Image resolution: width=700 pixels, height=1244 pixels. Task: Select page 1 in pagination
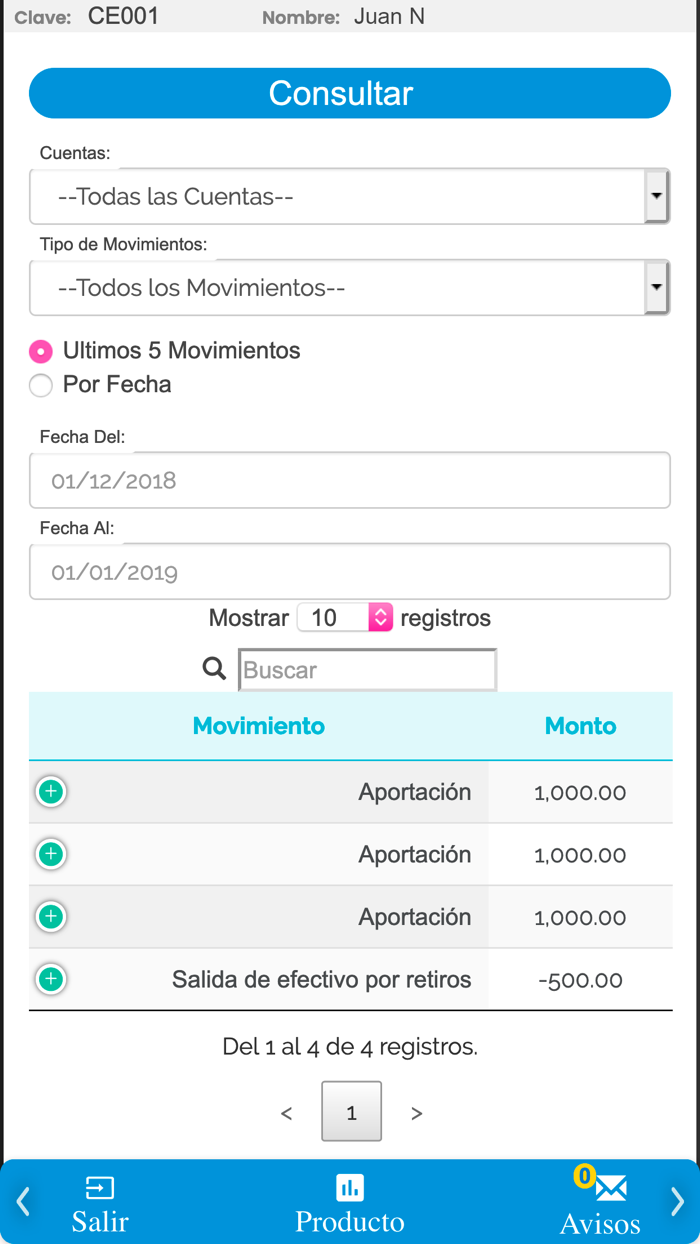pyautogui.click(x=351, y=1111)
